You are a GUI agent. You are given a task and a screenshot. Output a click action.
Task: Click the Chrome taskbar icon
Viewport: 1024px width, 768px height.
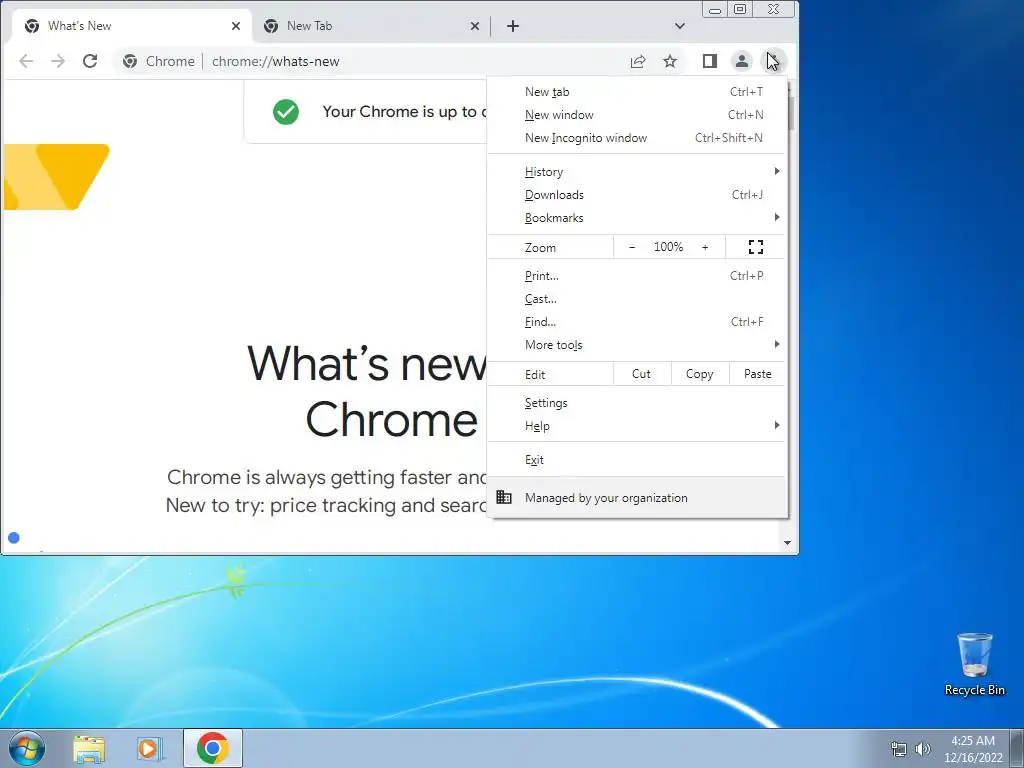(x=213, y=748)
